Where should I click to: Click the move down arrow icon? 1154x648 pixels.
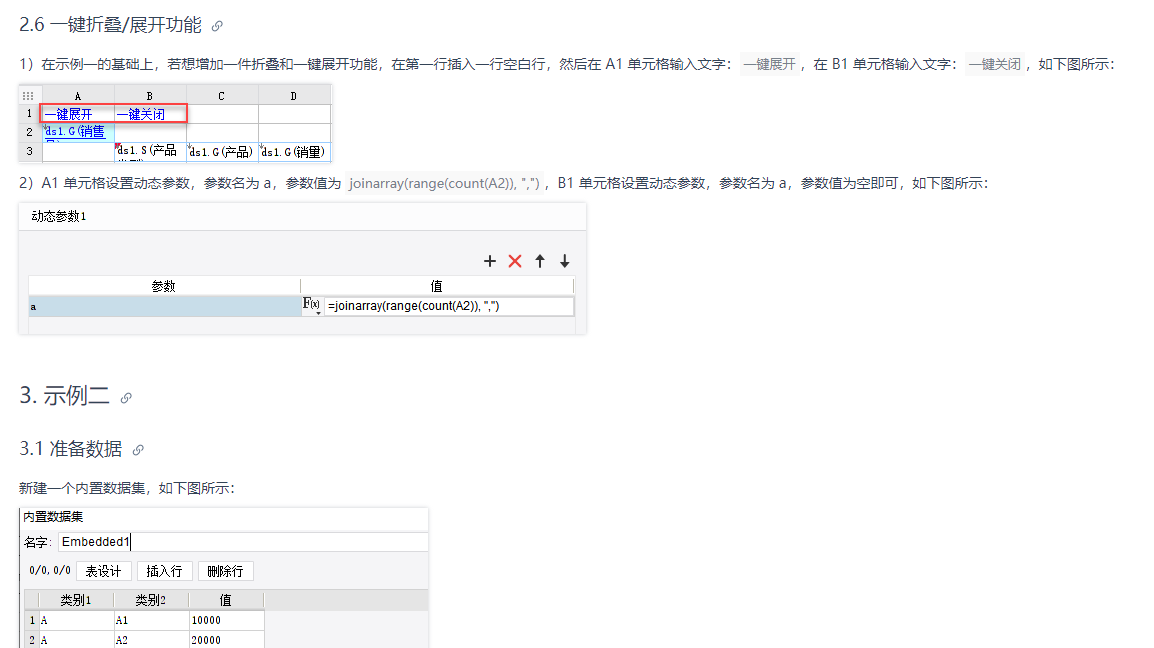564,261
